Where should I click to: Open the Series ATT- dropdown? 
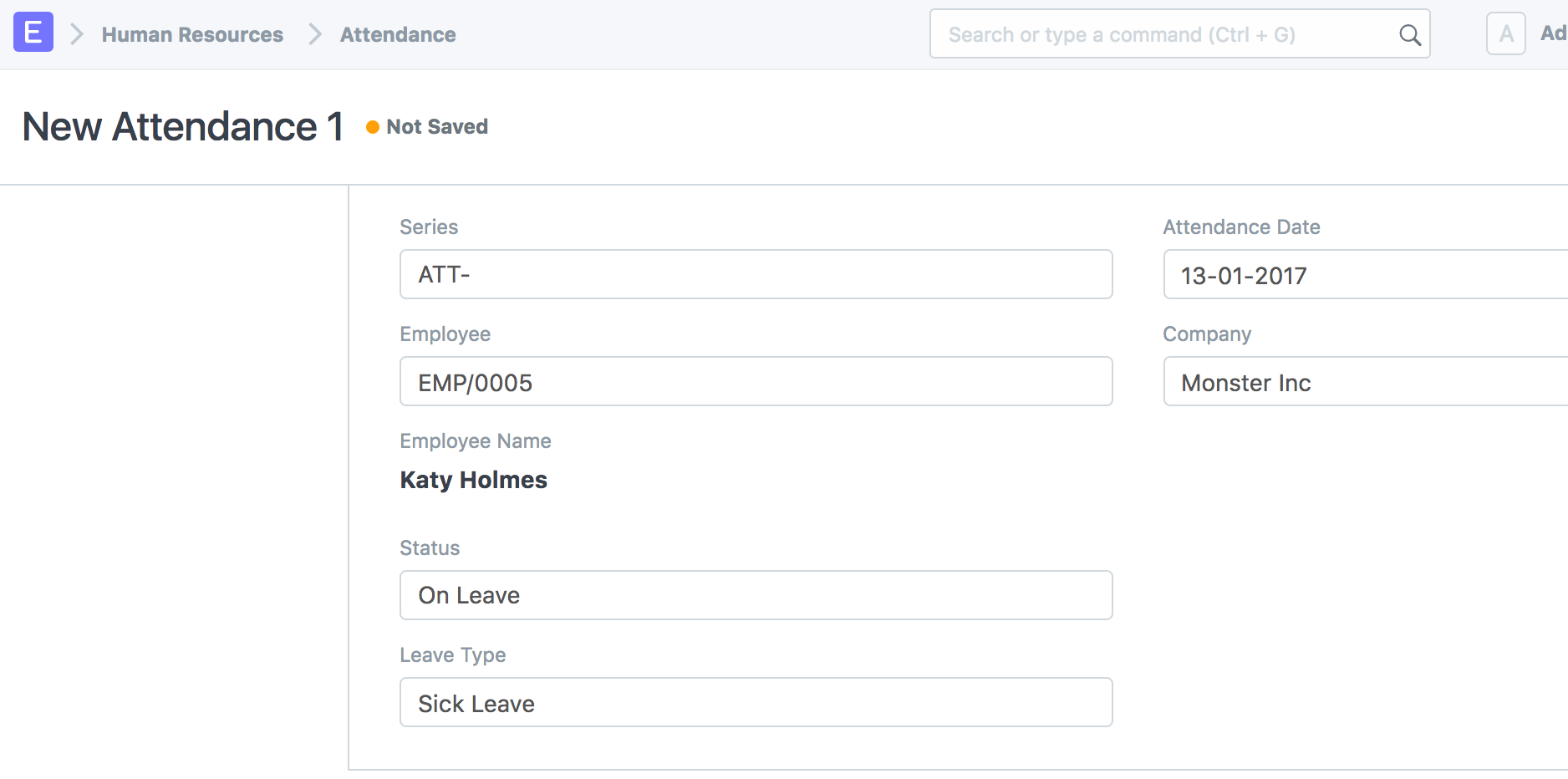[x=756, y=274]
